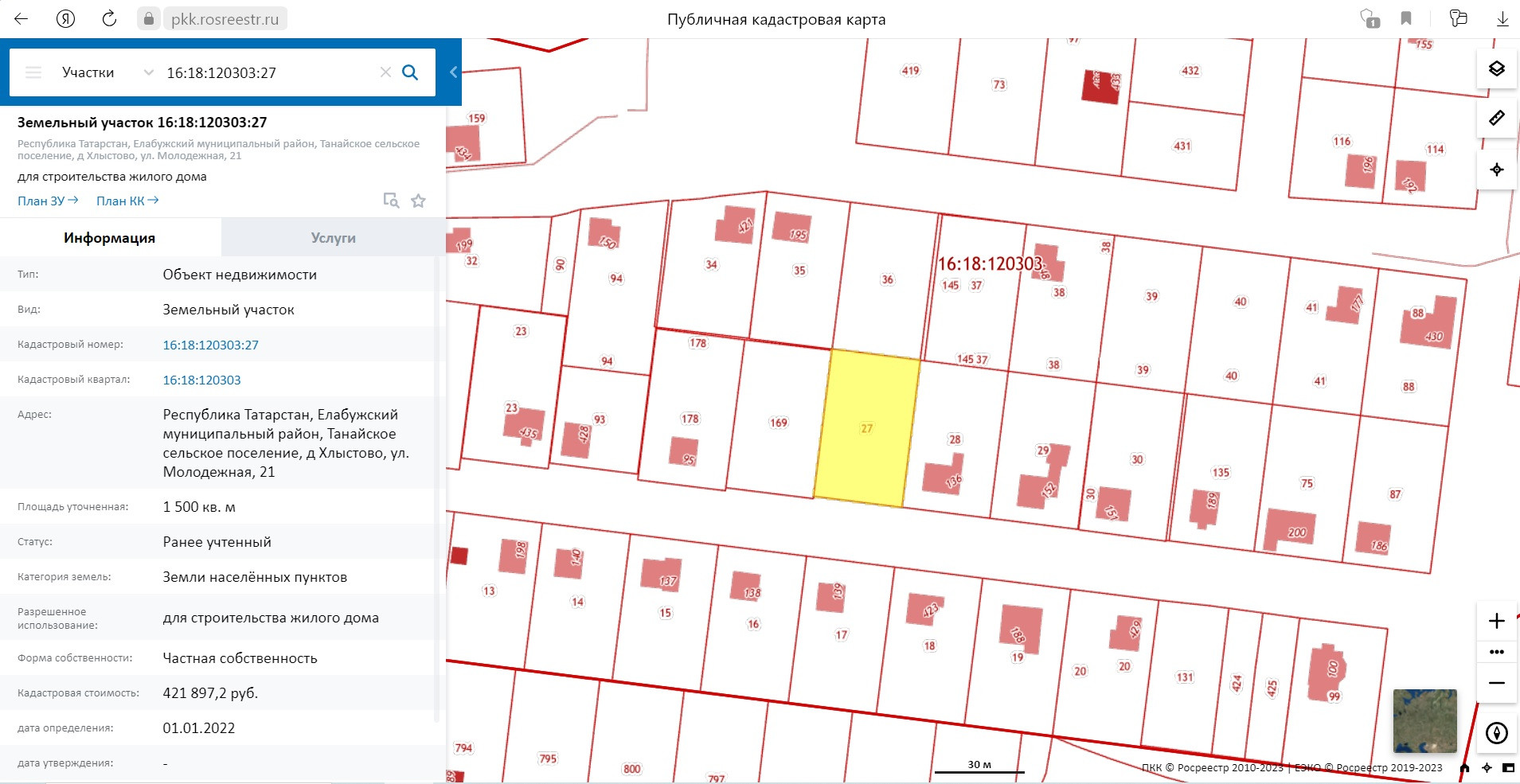
Task: Open cadastral quarter link 16:18:120303
Action: (x=201, y=380)
